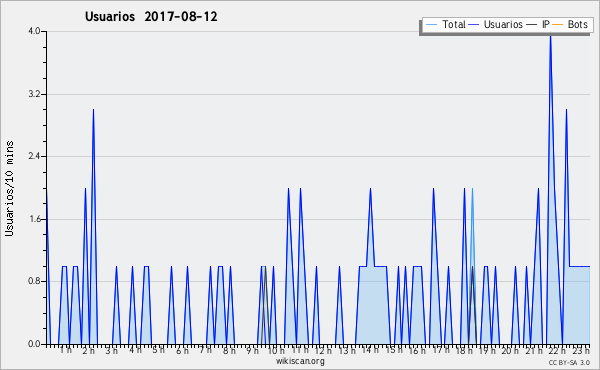Image resolution: width=600 pixels, height=370 pixels.
Task: Click the '19 h' x-axis label
Action: pos(487,350)
